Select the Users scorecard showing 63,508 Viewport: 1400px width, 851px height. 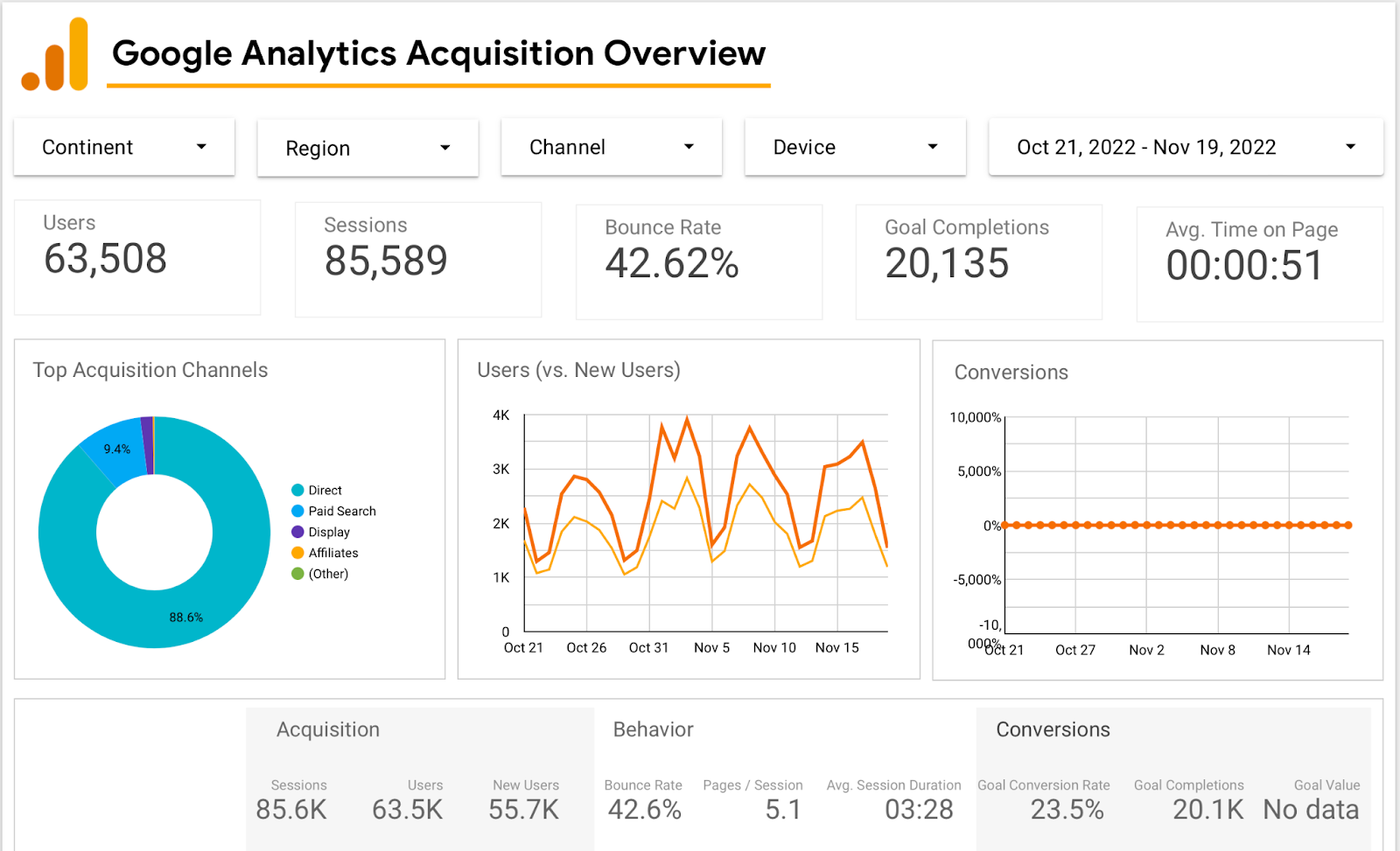point(137,257)
